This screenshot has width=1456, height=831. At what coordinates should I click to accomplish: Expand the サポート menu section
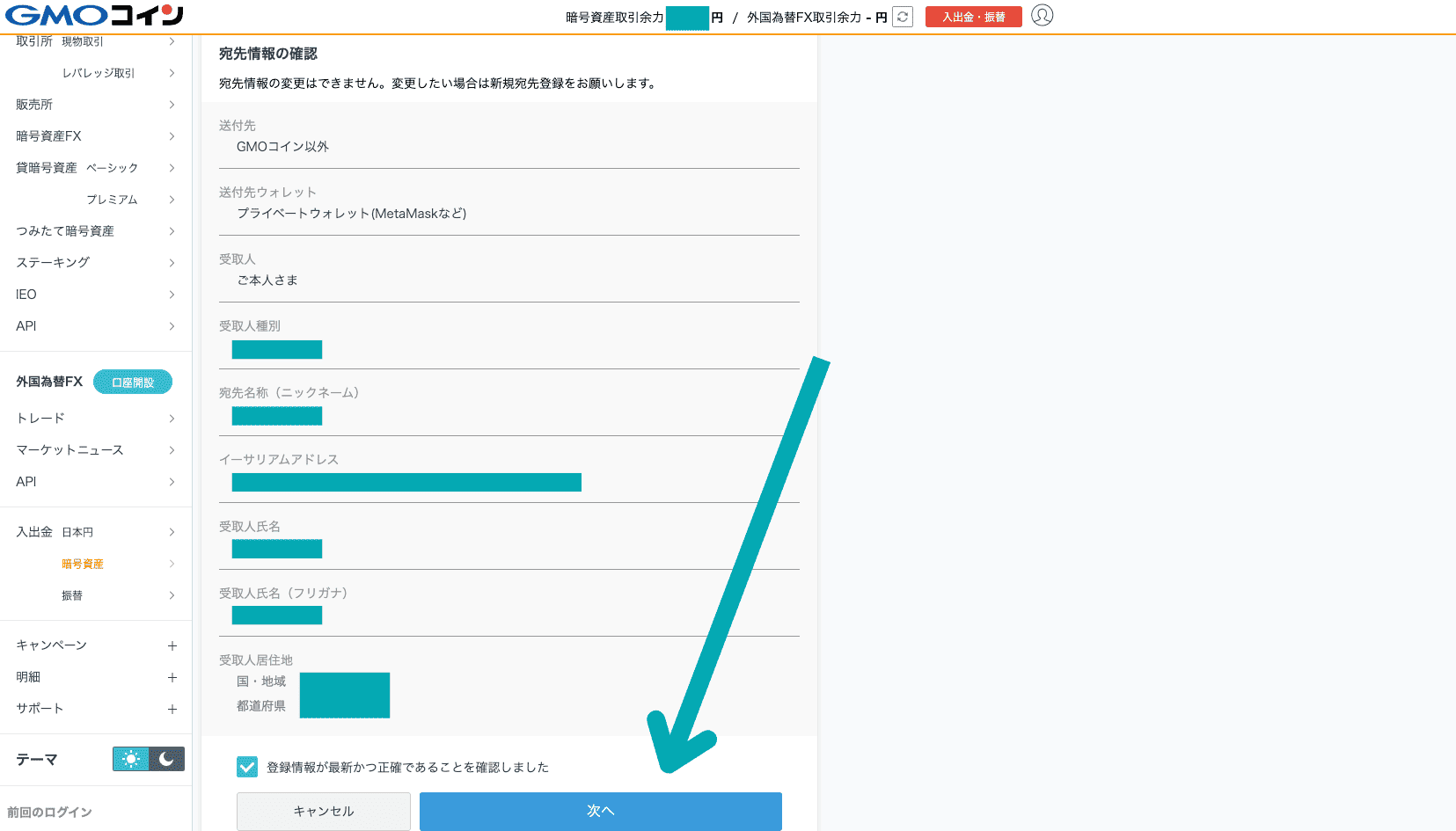pos(172,709)
